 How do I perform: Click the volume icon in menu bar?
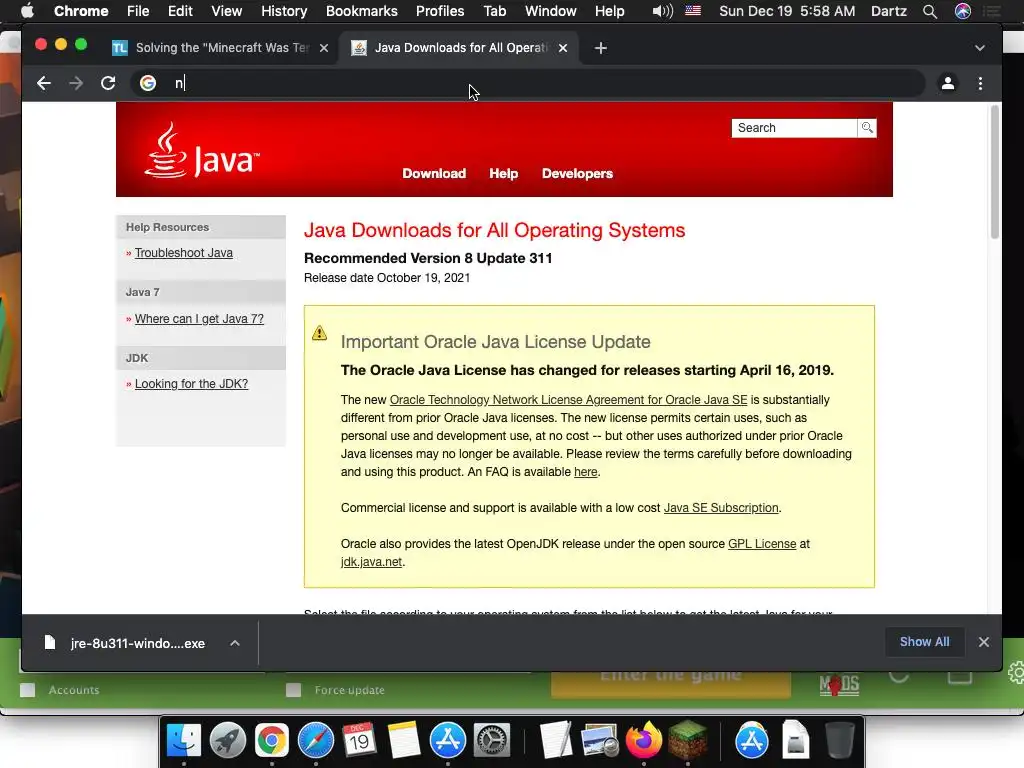(662, 11)
